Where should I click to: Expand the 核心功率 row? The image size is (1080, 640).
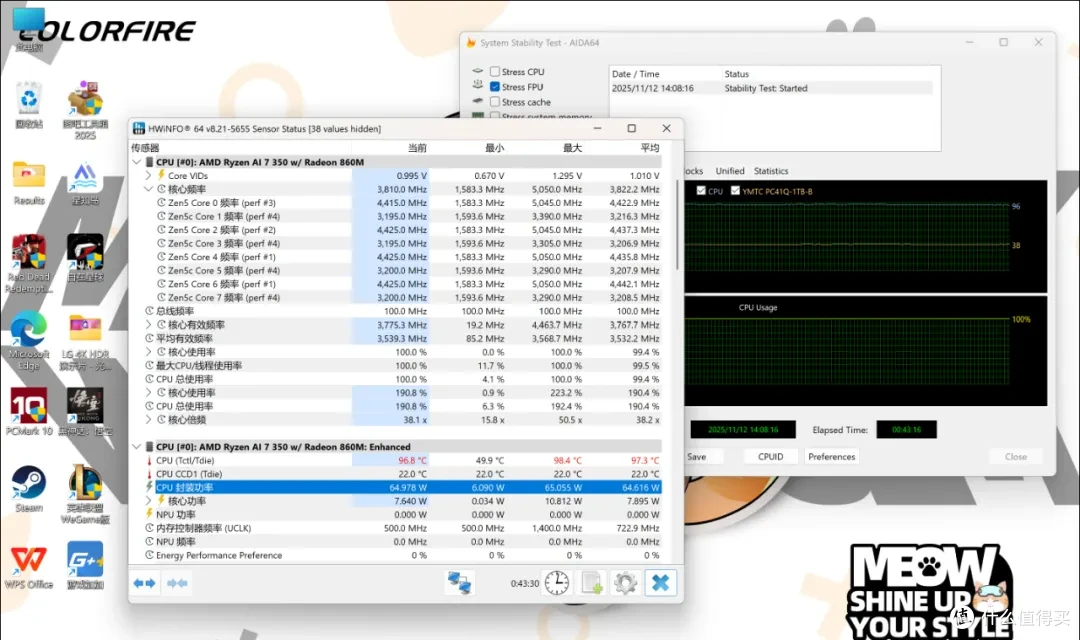[148, 501]
